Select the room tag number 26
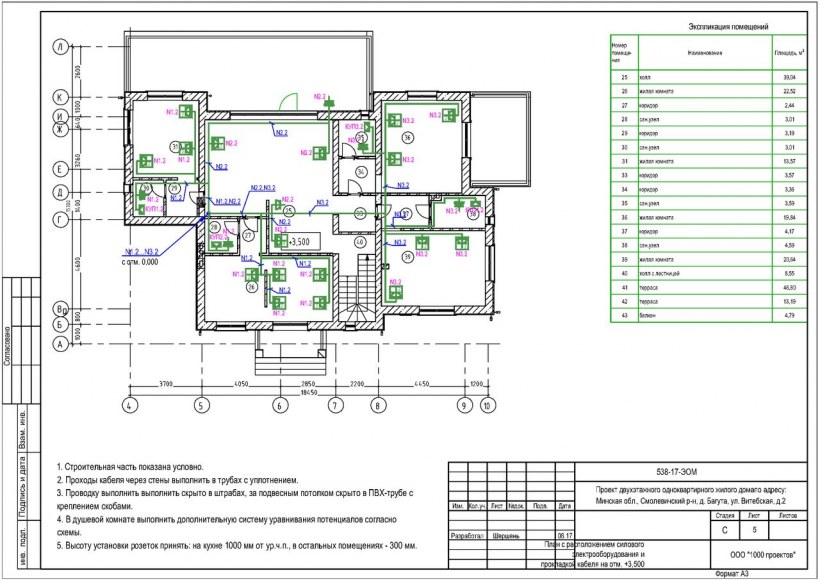Image resolution: width=820 pixels, height=580 pixels. 252,286
